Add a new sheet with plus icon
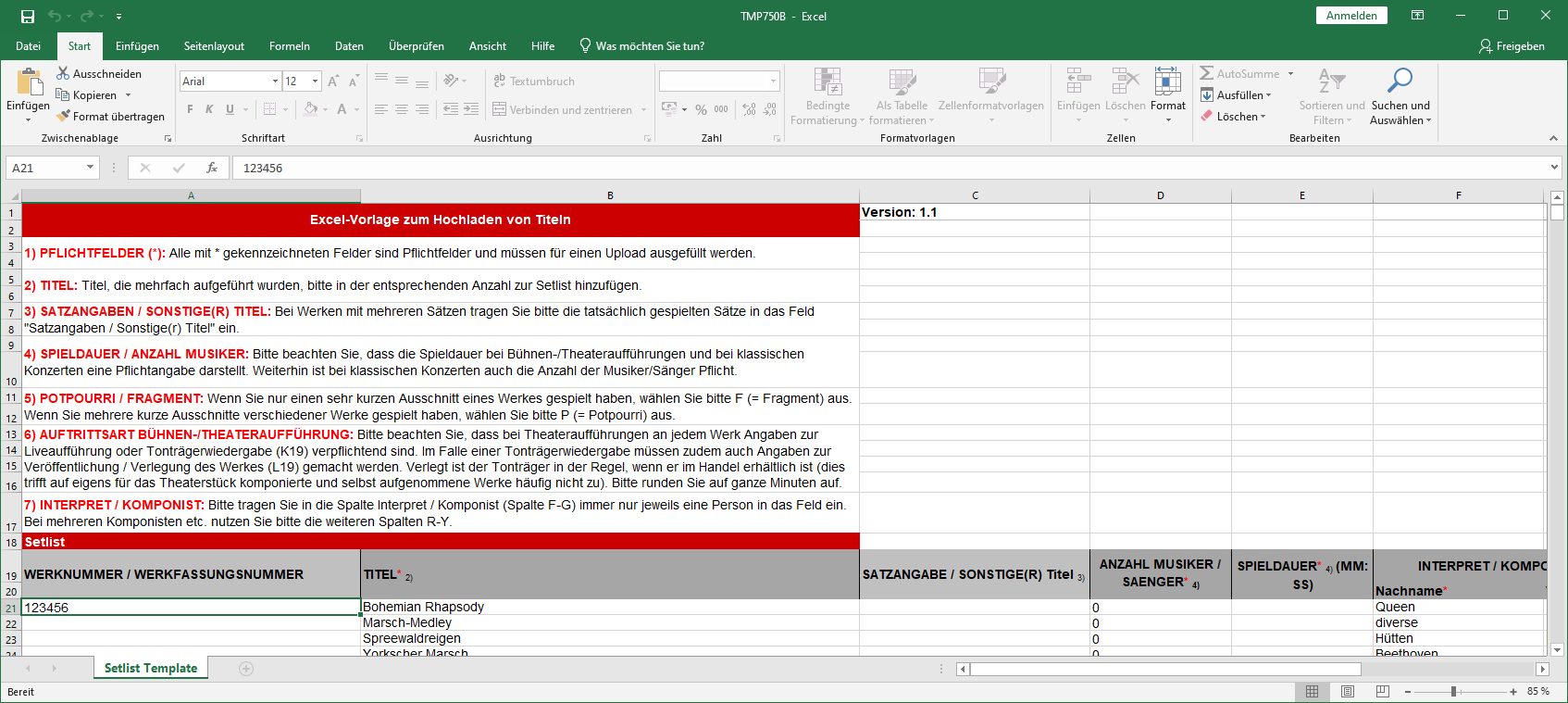1568x703 pixels. click(x=246, y=669)
